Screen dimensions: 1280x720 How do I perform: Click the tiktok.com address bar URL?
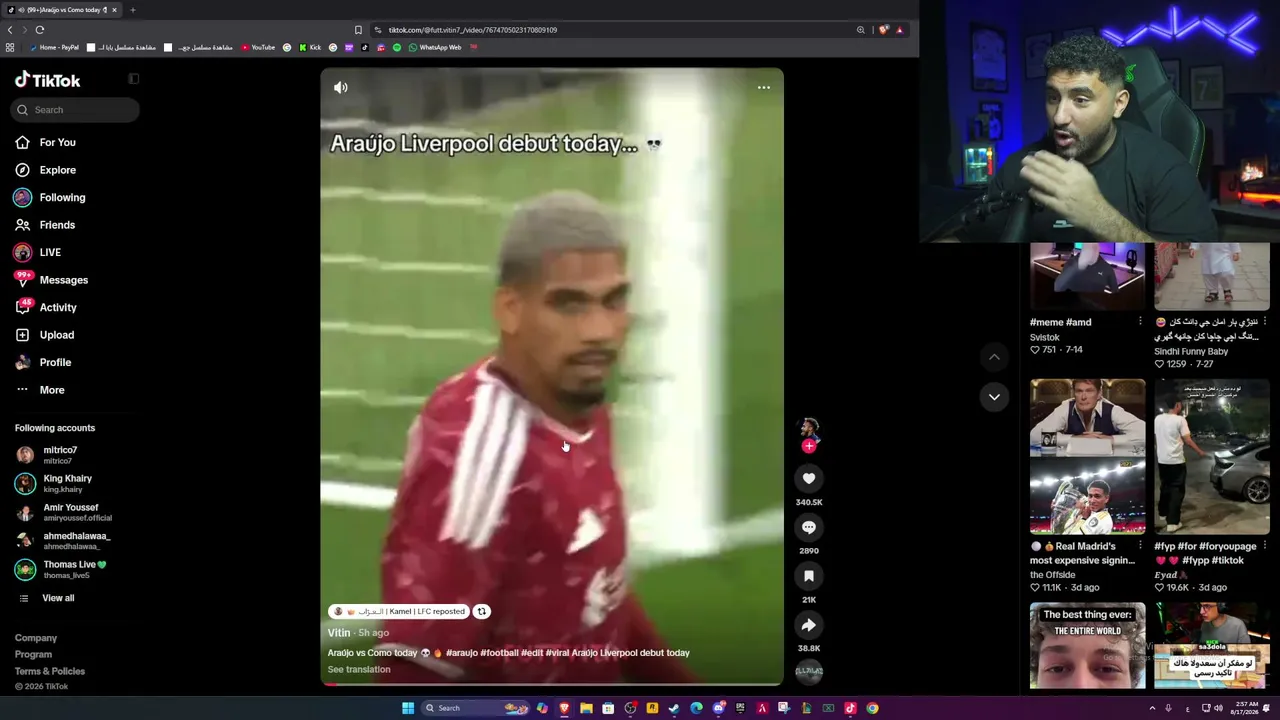click(472, 30)
